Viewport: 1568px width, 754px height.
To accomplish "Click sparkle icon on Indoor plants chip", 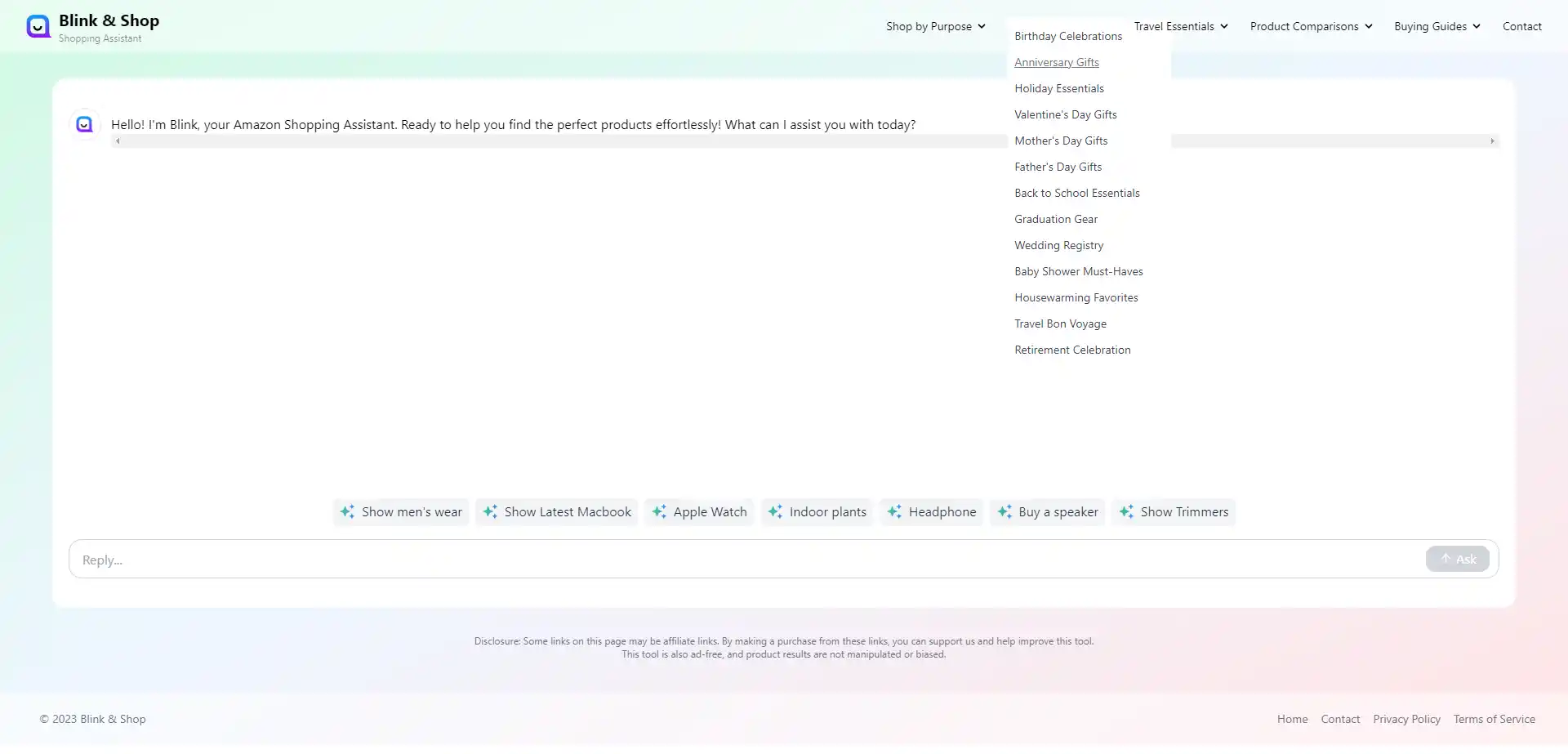I will pyautogui.click(x=775, y=512).
